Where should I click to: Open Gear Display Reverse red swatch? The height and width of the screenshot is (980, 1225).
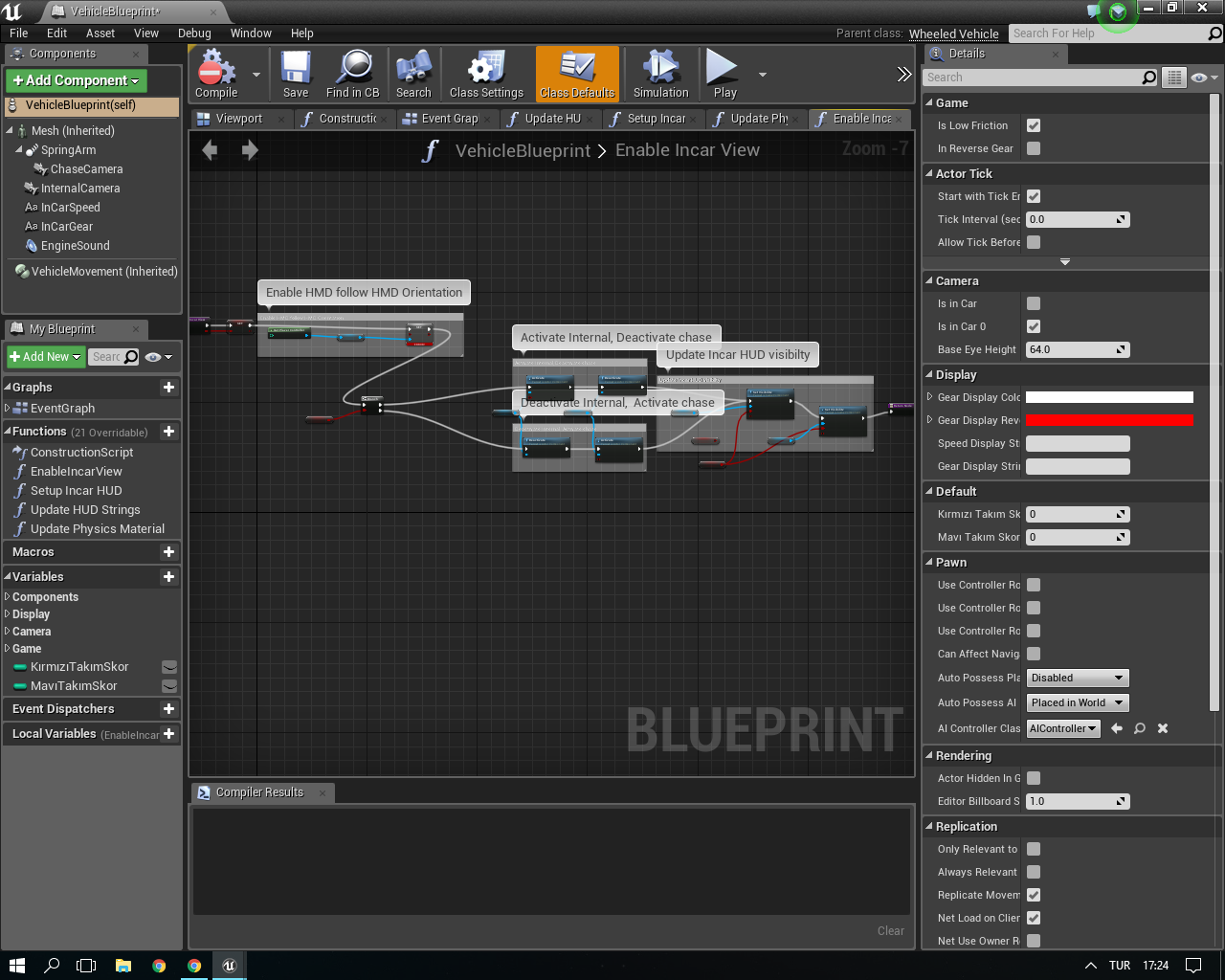(x=1109, y=420)
